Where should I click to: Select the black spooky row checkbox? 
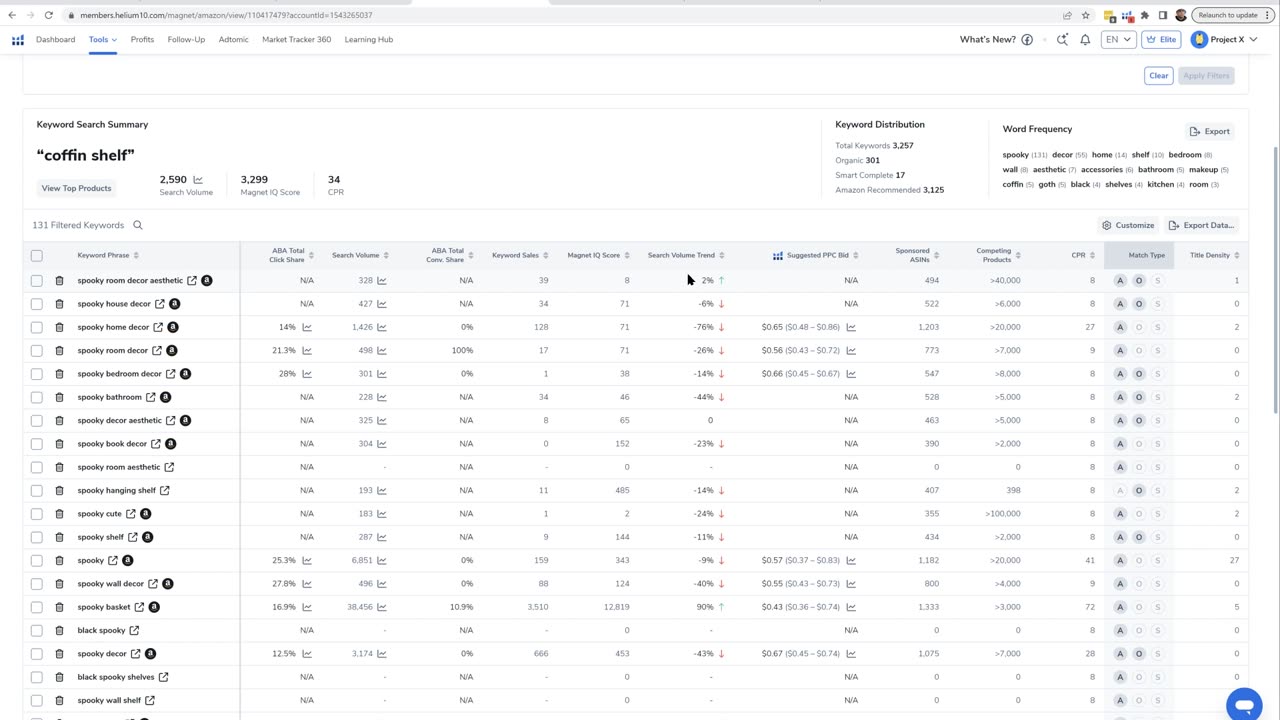pos(37,631)
